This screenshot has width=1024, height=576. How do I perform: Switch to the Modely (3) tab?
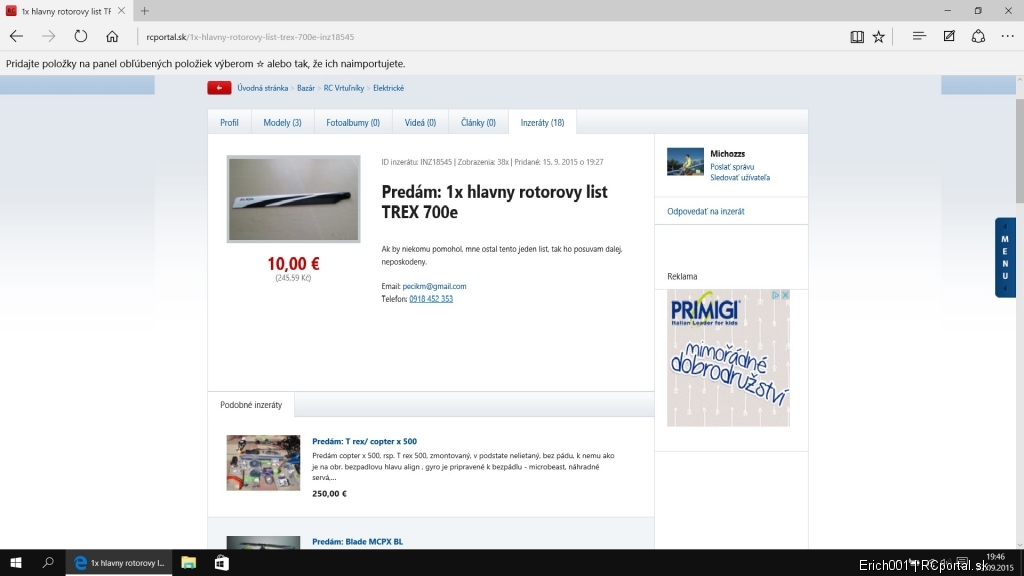pyautogui.click(x=282, y=122)
